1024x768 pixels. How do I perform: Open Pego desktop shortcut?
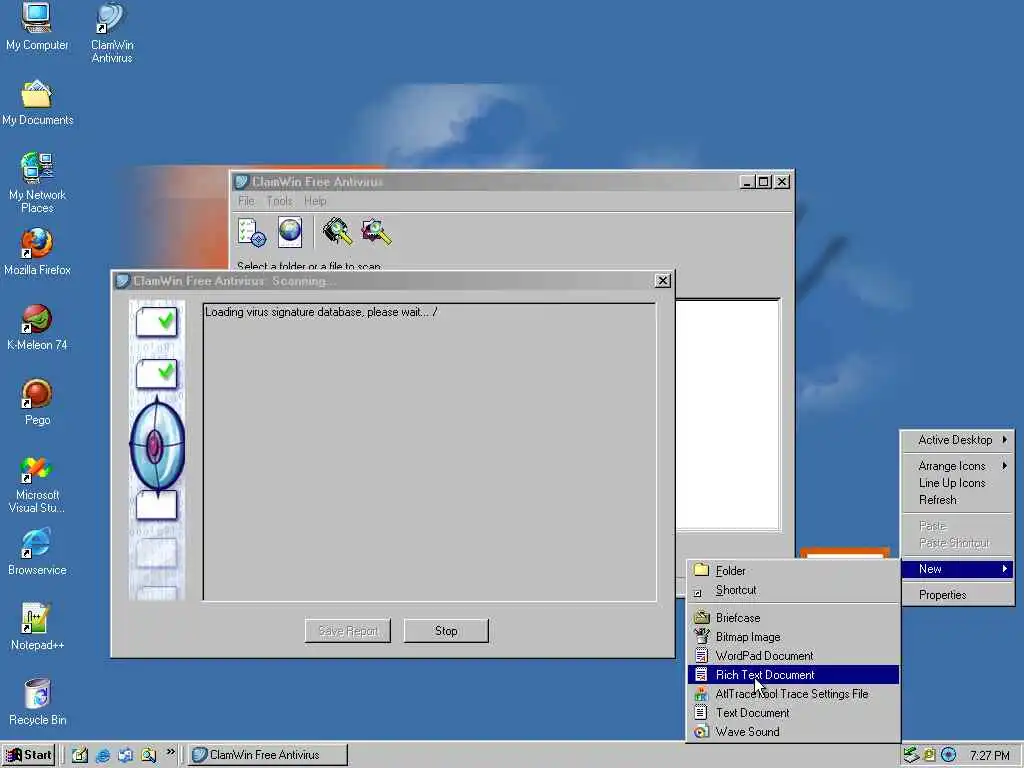click(37, 402)
